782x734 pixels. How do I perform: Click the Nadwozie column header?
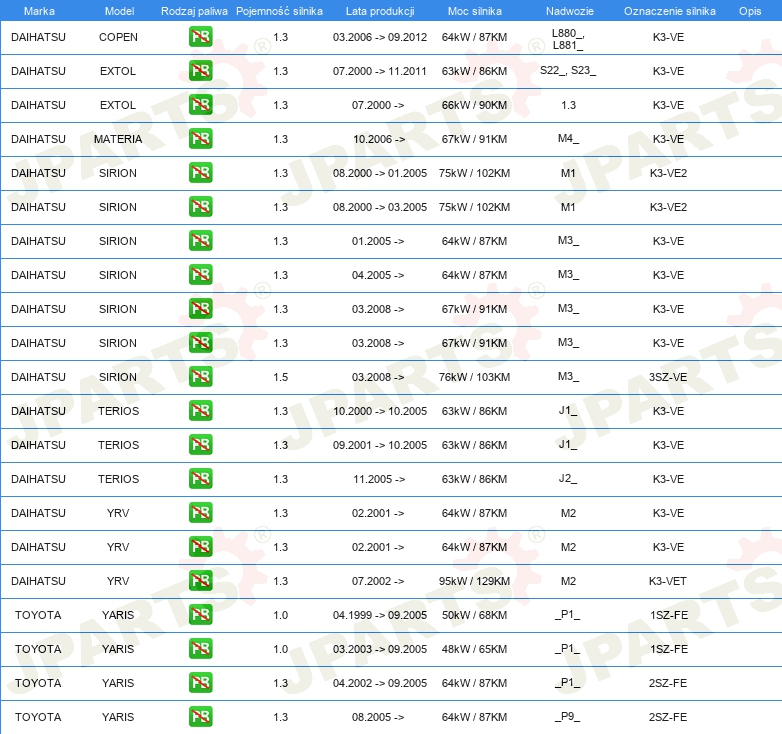tap(570, 11)
